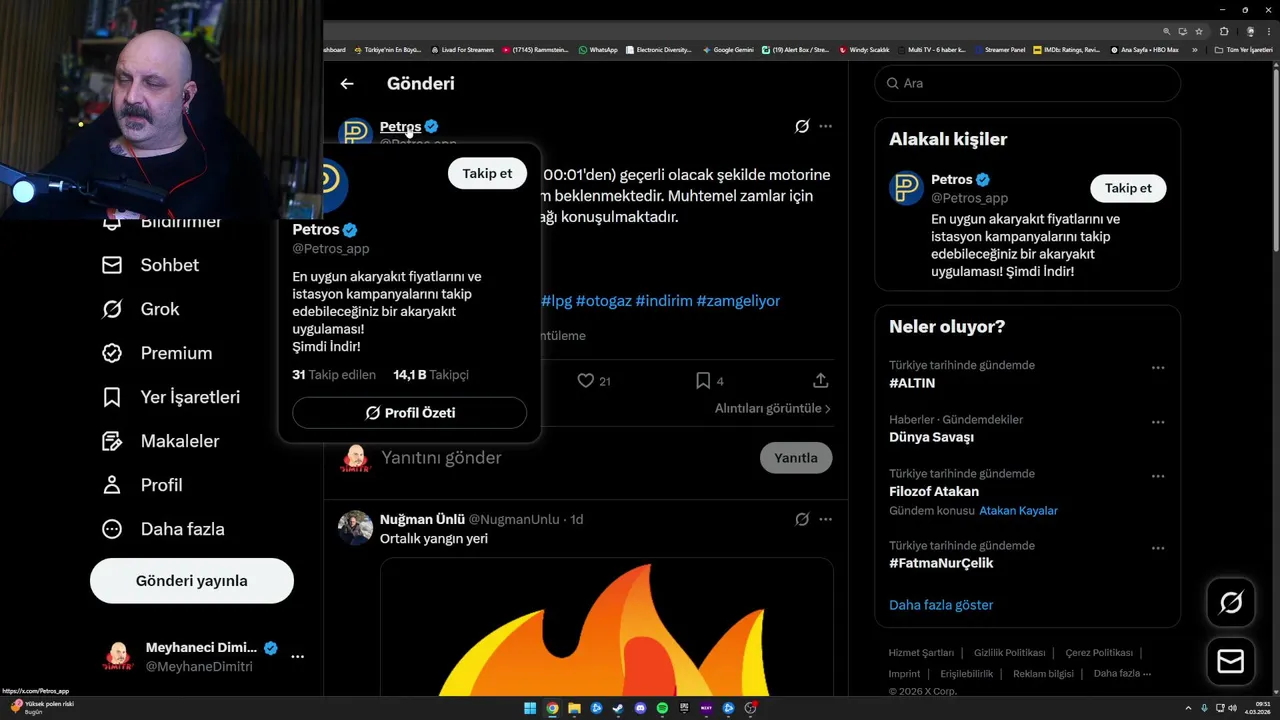Open 31 Takip edilen list
Image resolution: width=1280 pixels, height=720 pixels.
334,375
